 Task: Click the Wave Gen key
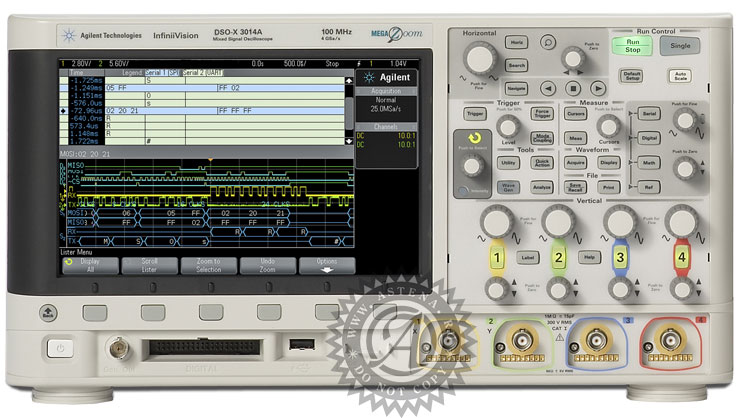pos(508,187)
